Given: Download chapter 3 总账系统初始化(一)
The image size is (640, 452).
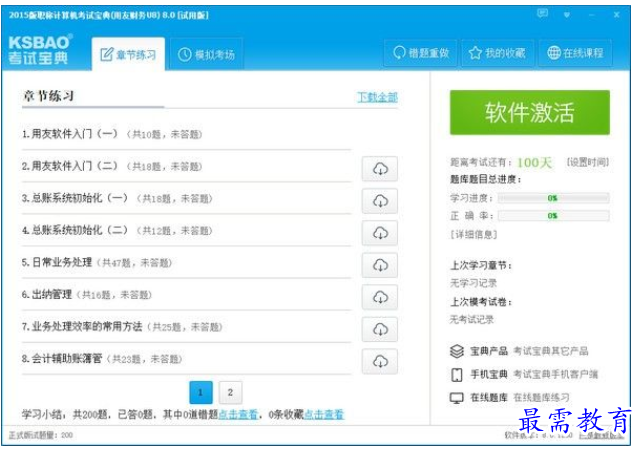Looking at the screenshot, I should click(380, 201).
